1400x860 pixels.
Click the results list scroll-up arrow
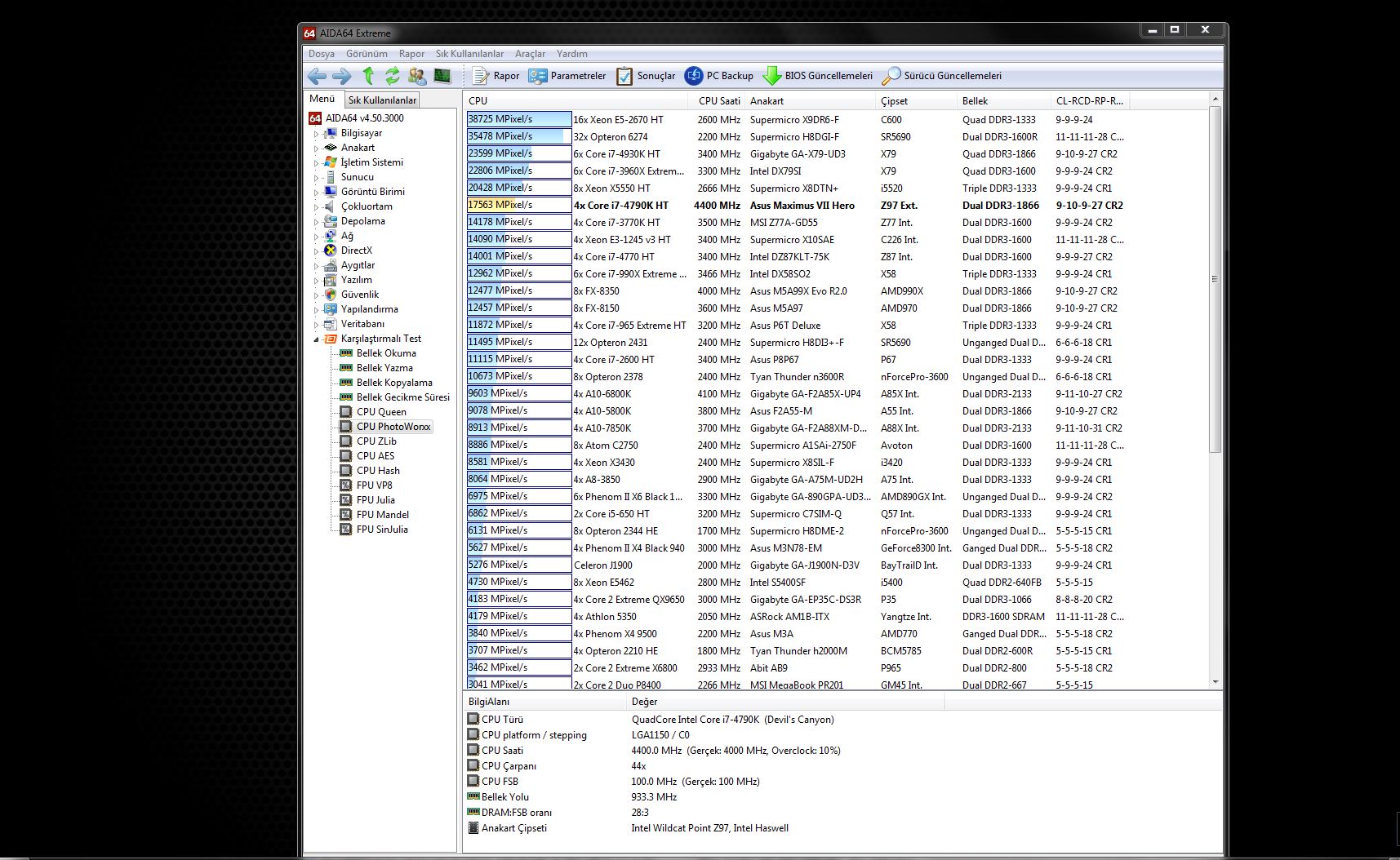click(x=1216, y=99)
